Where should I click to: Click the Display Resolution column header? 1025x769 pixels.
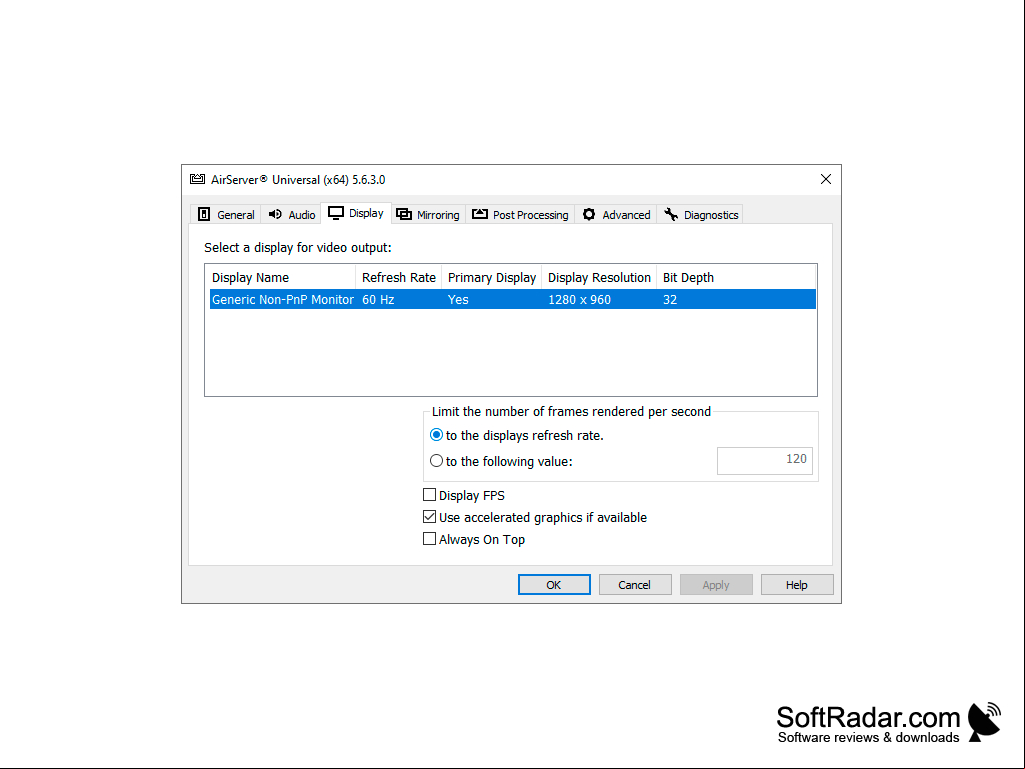tap(599, 277)
